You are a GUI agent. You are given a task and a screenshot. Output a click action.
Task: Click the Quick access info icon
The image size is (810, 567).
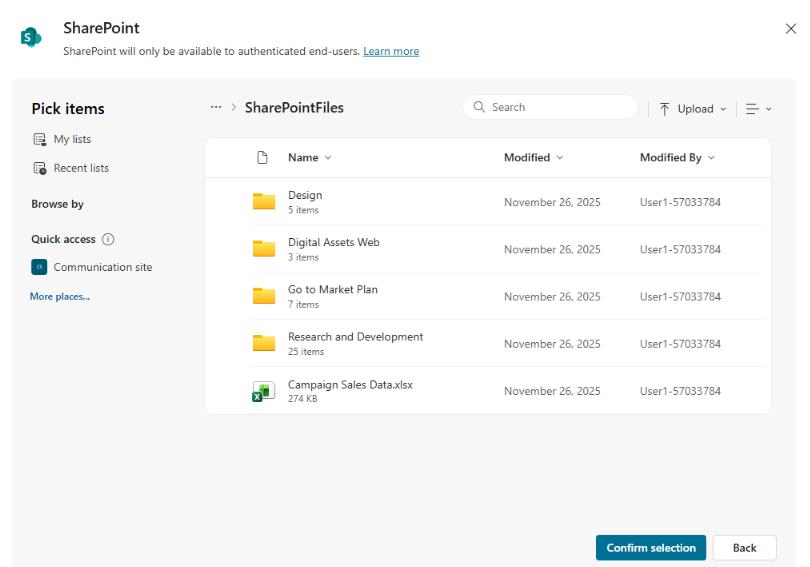pyautogui.click(x=109, y=240)
